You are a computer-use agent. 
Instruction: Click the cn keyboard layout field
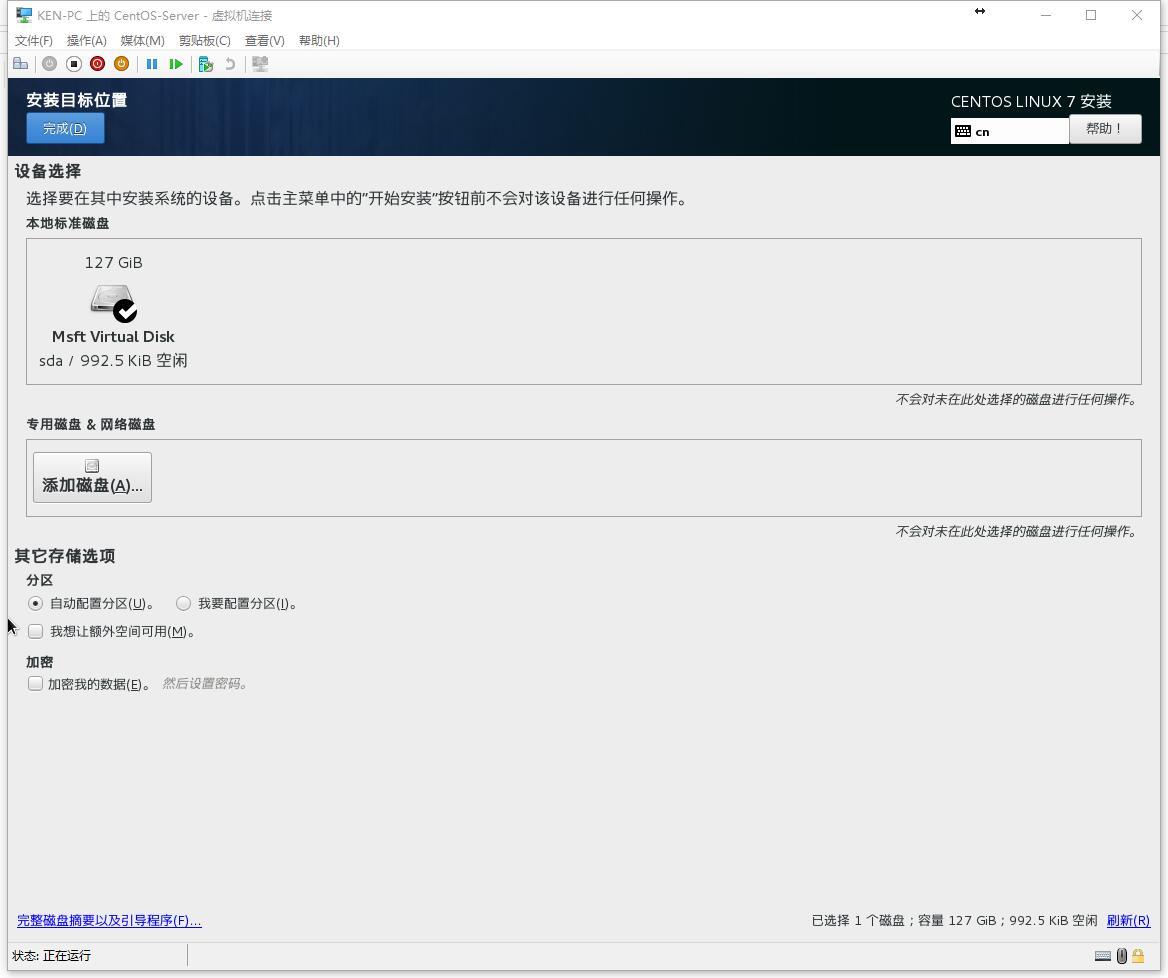coord(1009,131)
